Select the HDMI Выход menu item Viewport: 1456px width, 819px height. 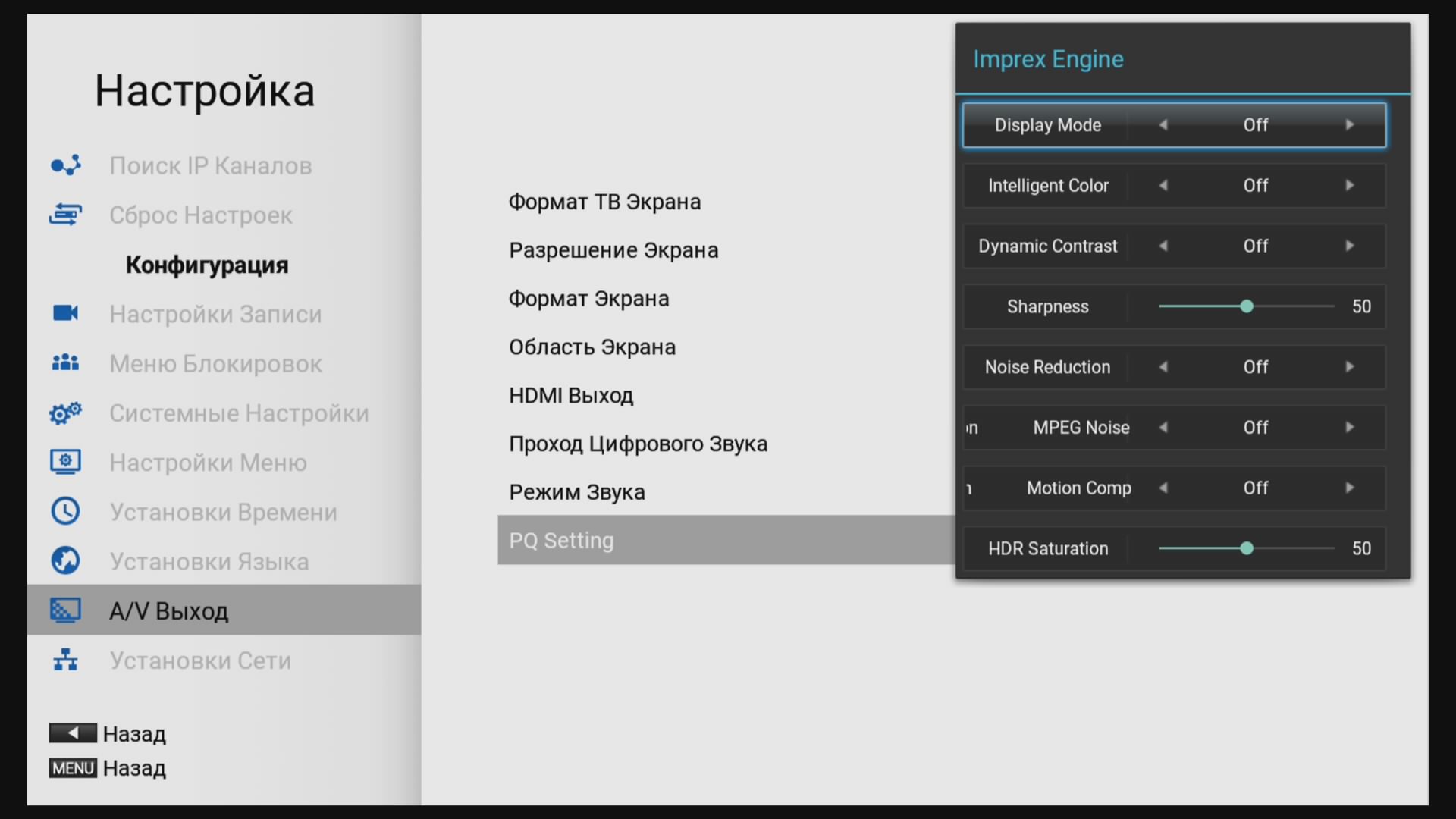point(571,396)
